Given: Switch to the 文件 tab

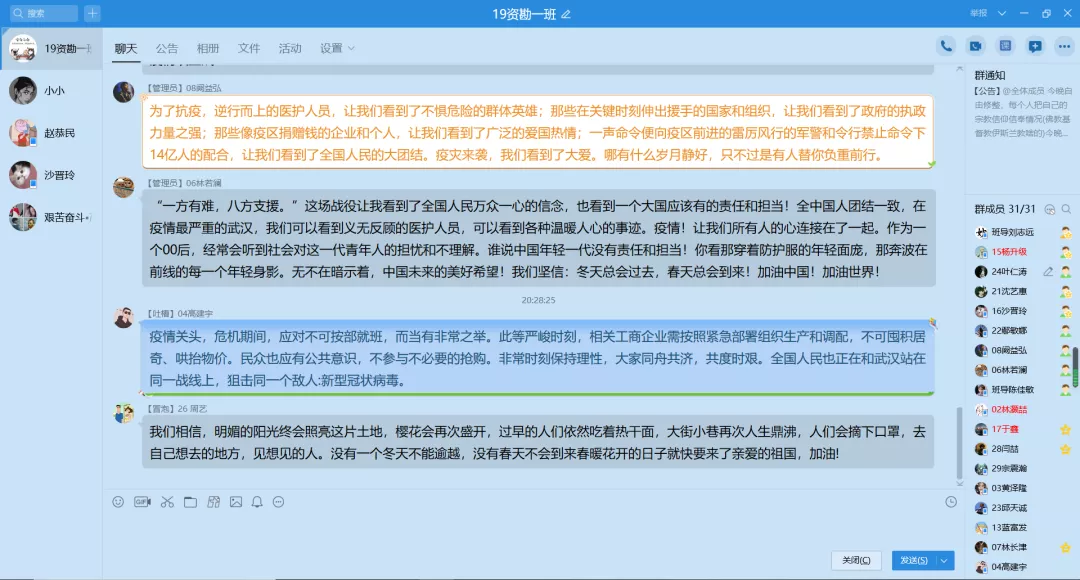Looking at the screenshot, I should pyautogui.click(x=249, y=48).
